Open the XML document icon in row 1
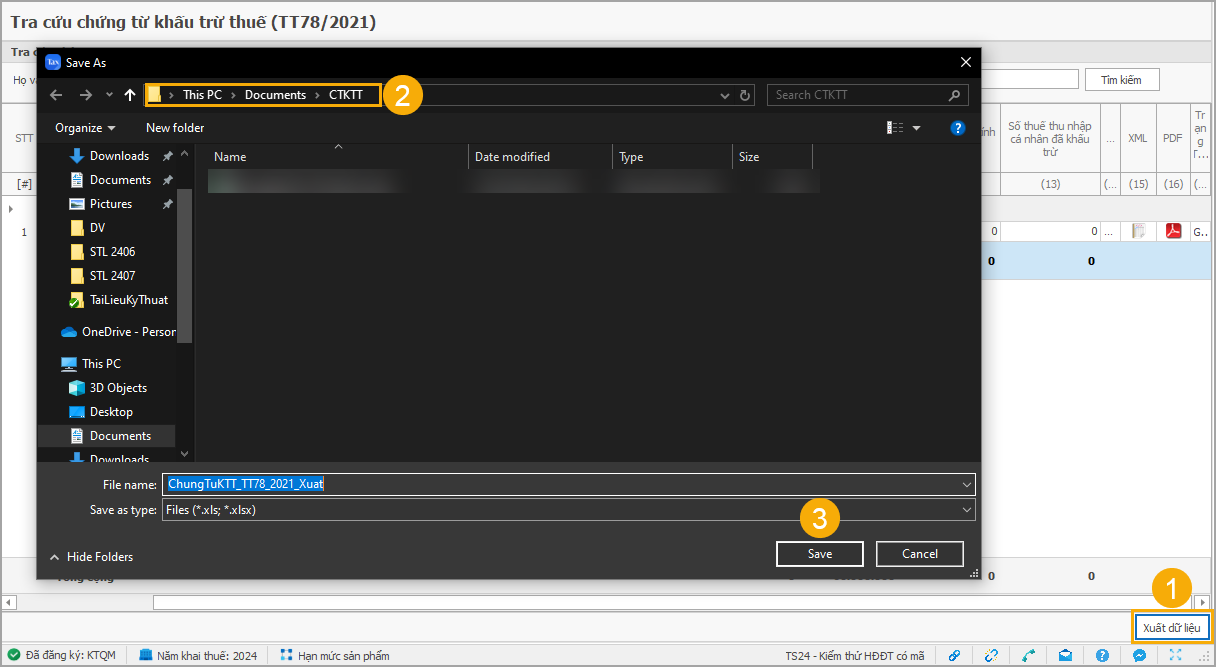 [x=1138, y=231]
